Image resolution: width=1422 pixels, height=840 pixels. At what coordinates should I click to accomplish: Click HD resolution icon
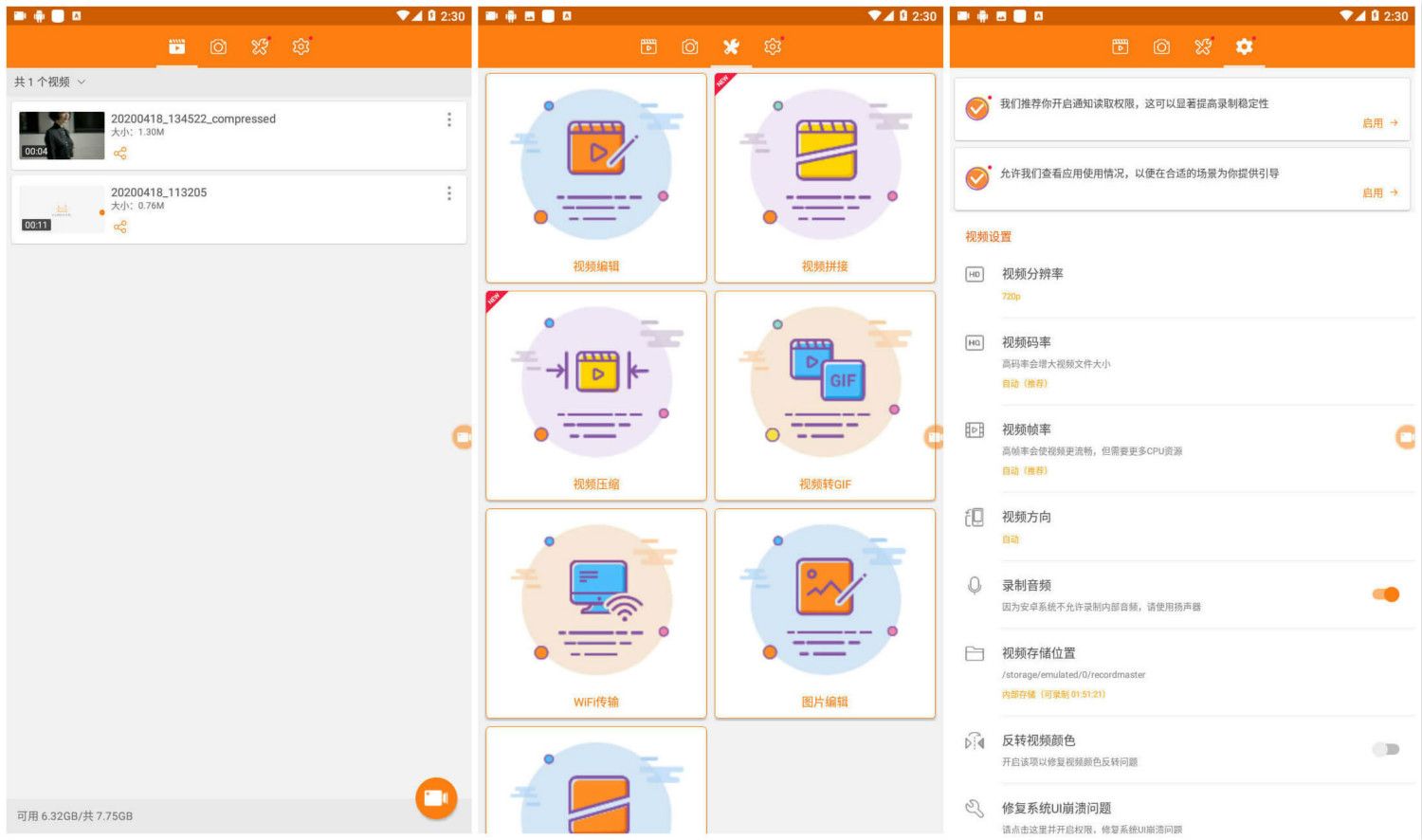click(975, 274)
